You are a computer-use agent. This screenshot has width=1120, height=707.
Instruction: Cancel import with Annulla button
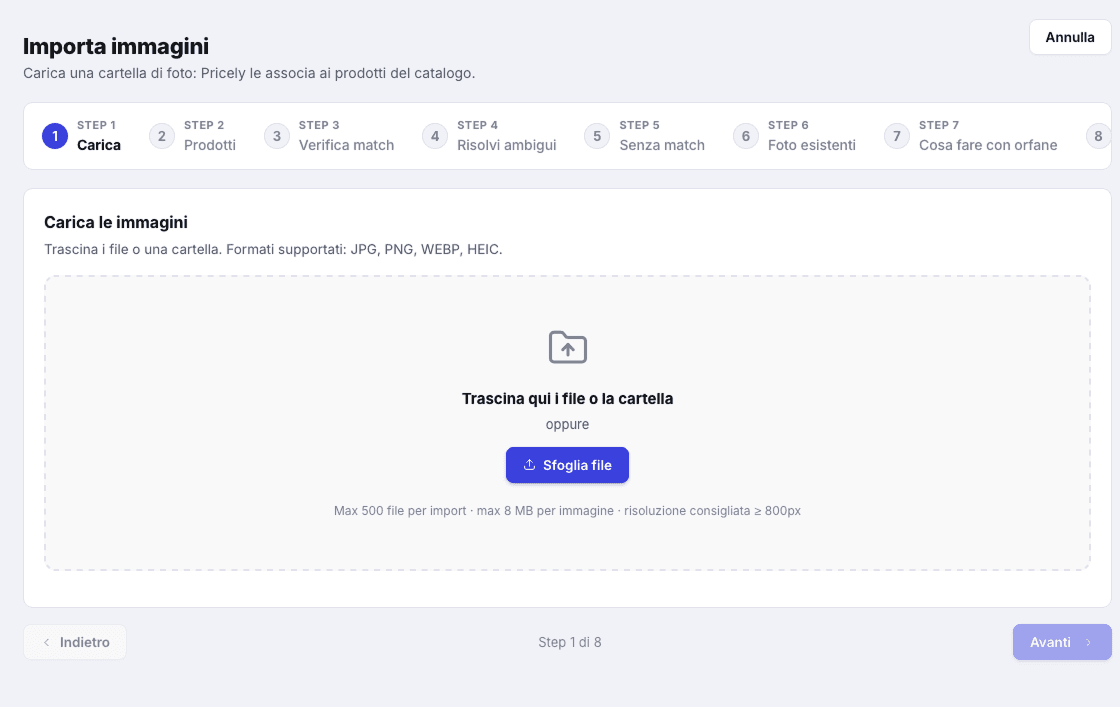[1070, 37]
